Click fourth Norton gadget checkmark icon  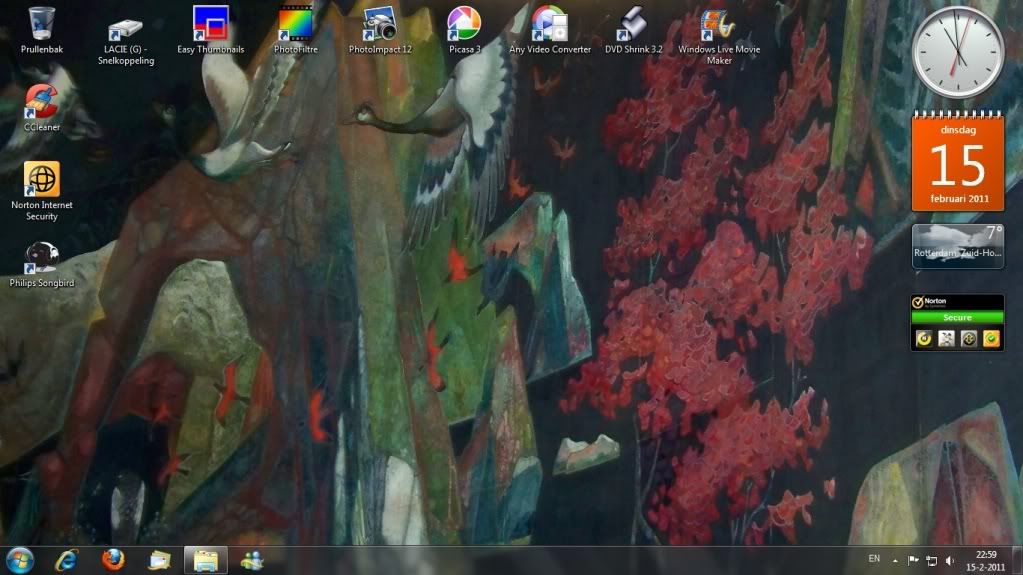[991, 338]
